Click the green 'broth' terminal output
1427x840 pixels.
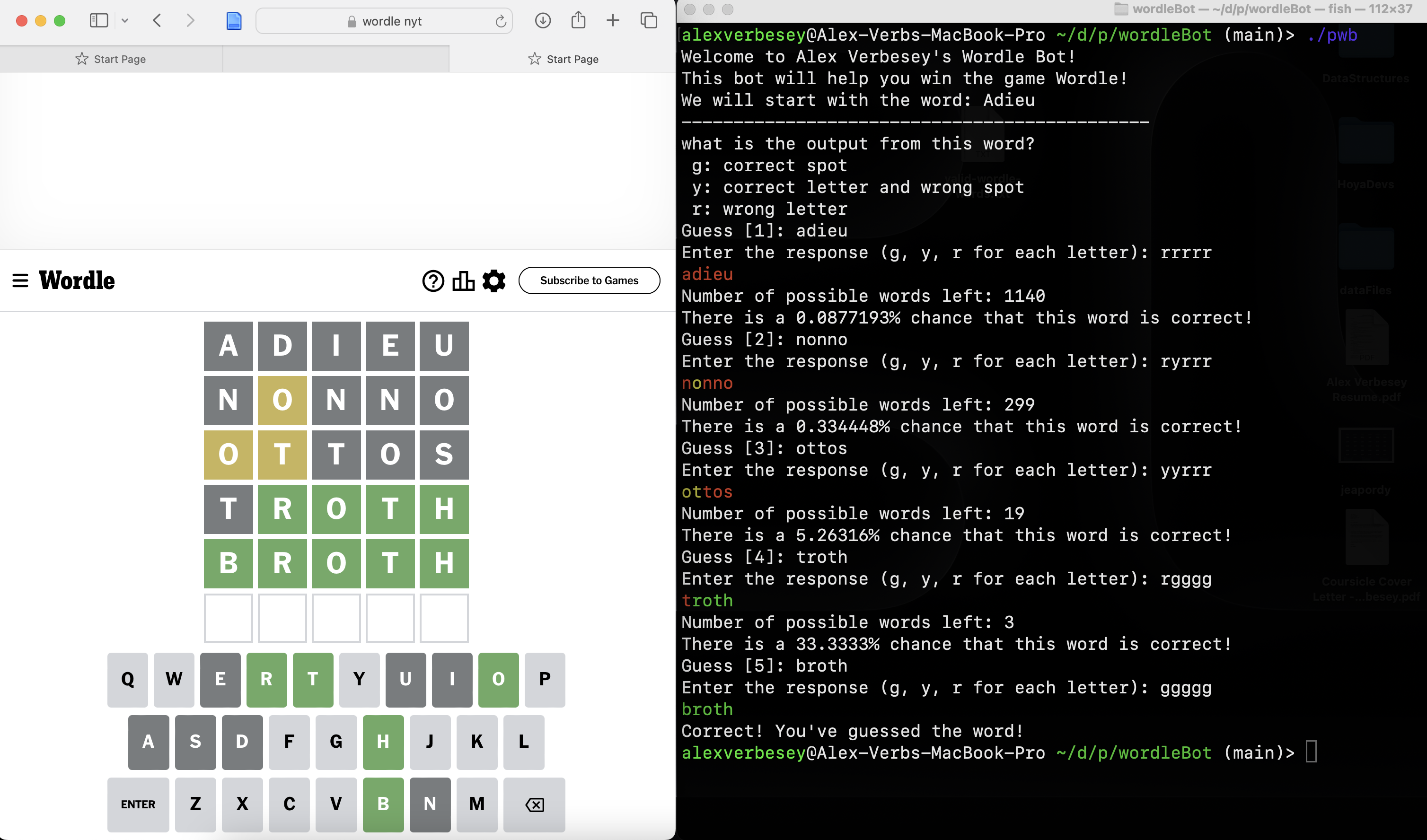click(707, 709)
